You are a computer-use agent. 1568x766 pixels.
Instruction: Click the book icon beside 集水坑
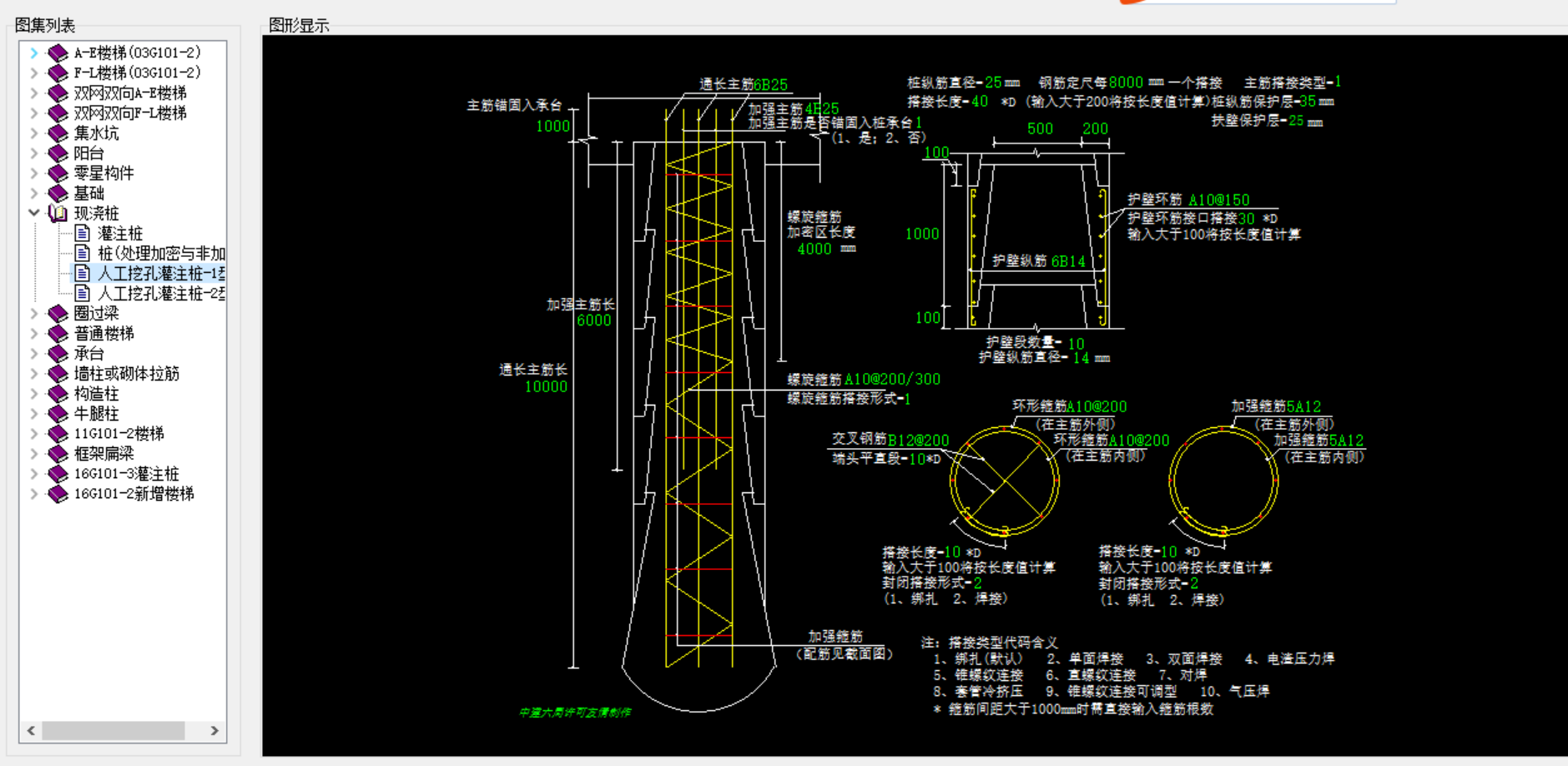click(58, 133)
